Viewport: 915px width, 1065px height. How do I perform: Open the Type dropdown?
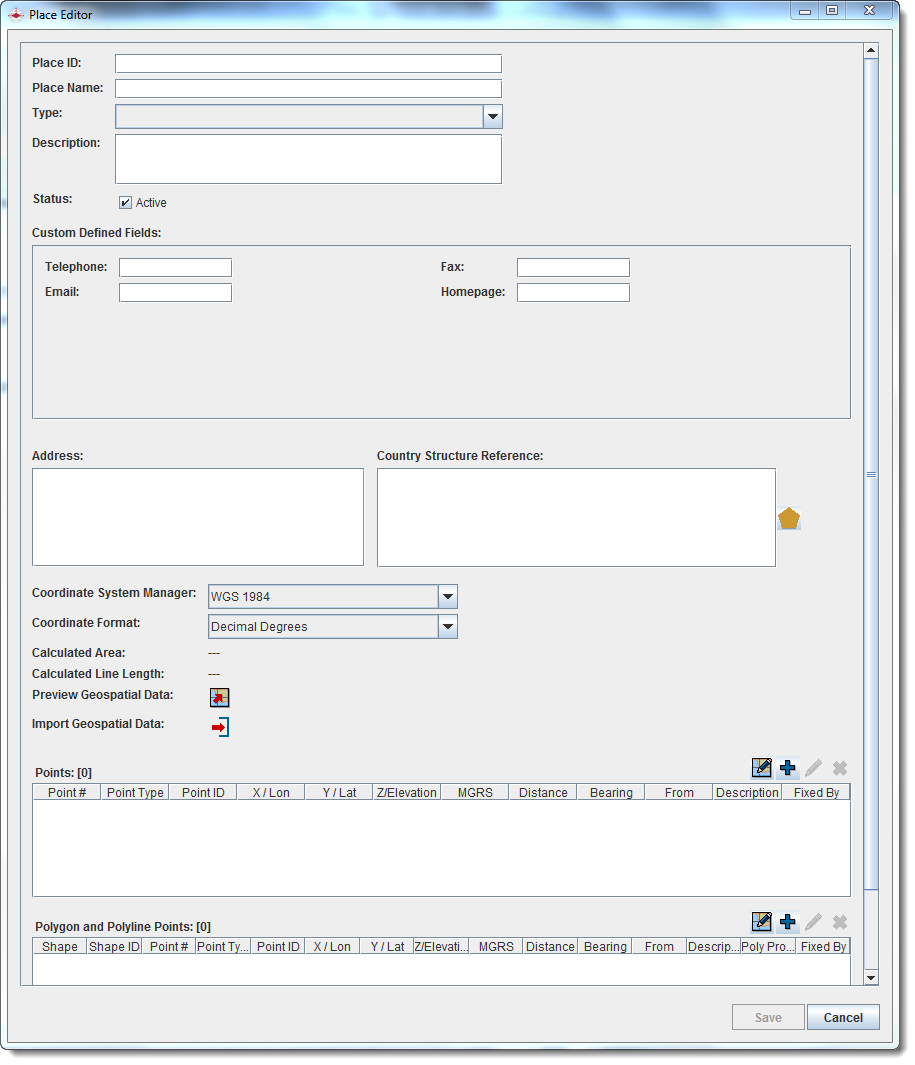point(492,117)
